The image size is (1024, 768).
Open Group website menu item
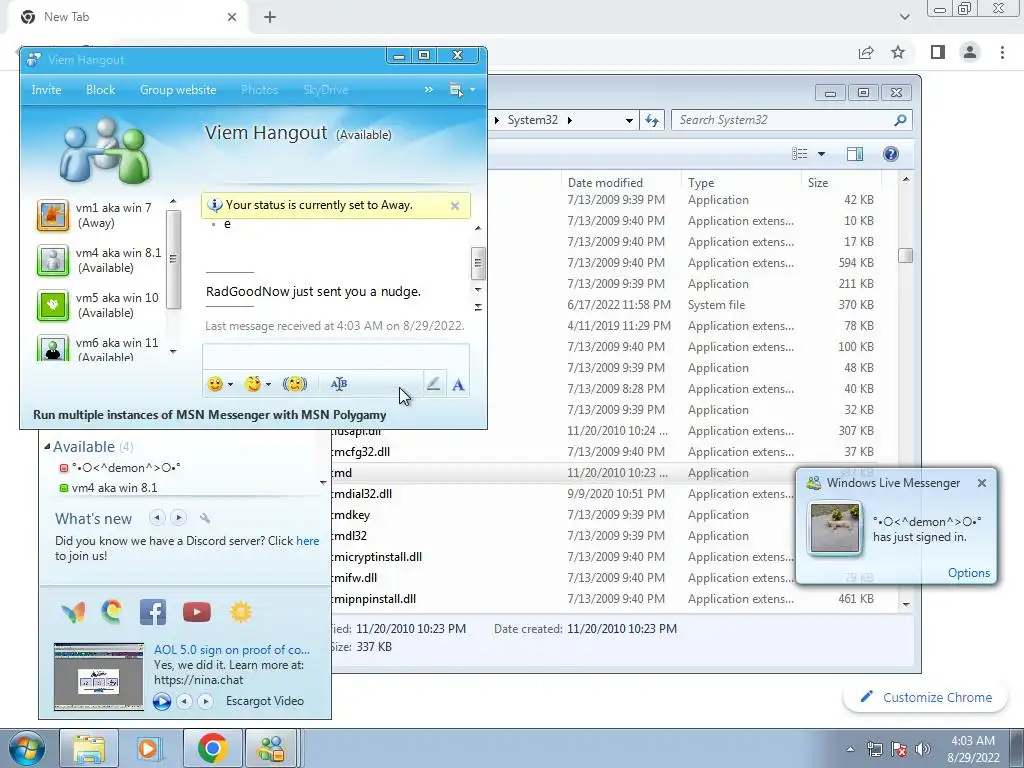coord(178,90)
